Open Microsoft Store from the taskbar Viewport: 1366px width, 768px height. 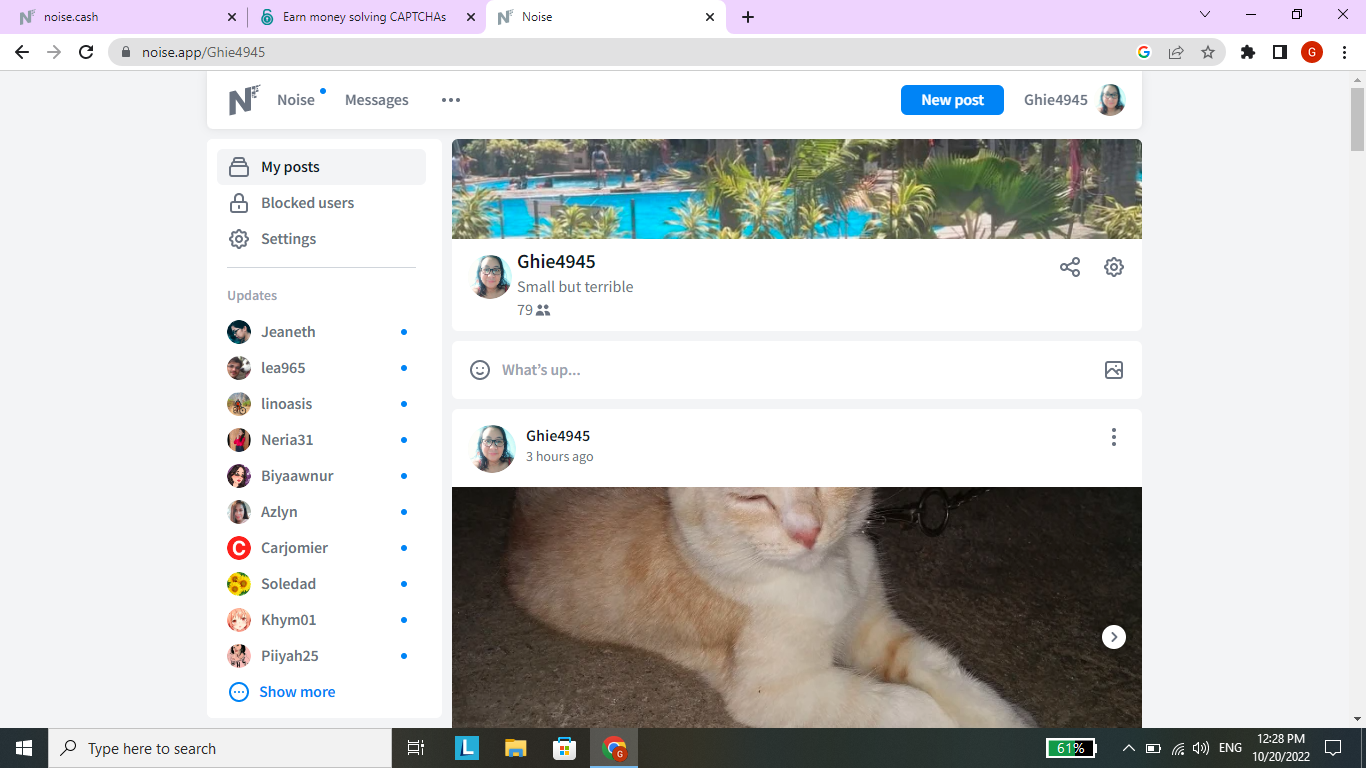(x=565, y=748)
